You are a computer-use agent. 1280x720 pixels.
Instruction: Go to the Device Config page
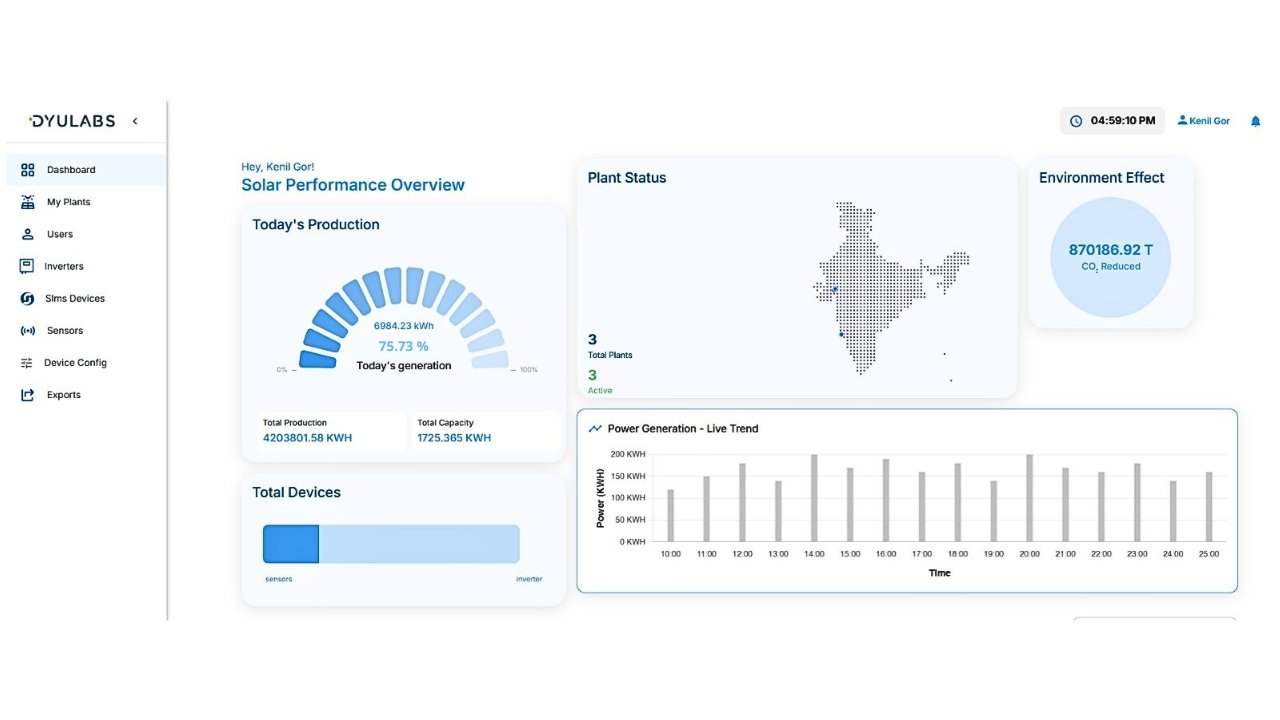[x=75, y=363]
